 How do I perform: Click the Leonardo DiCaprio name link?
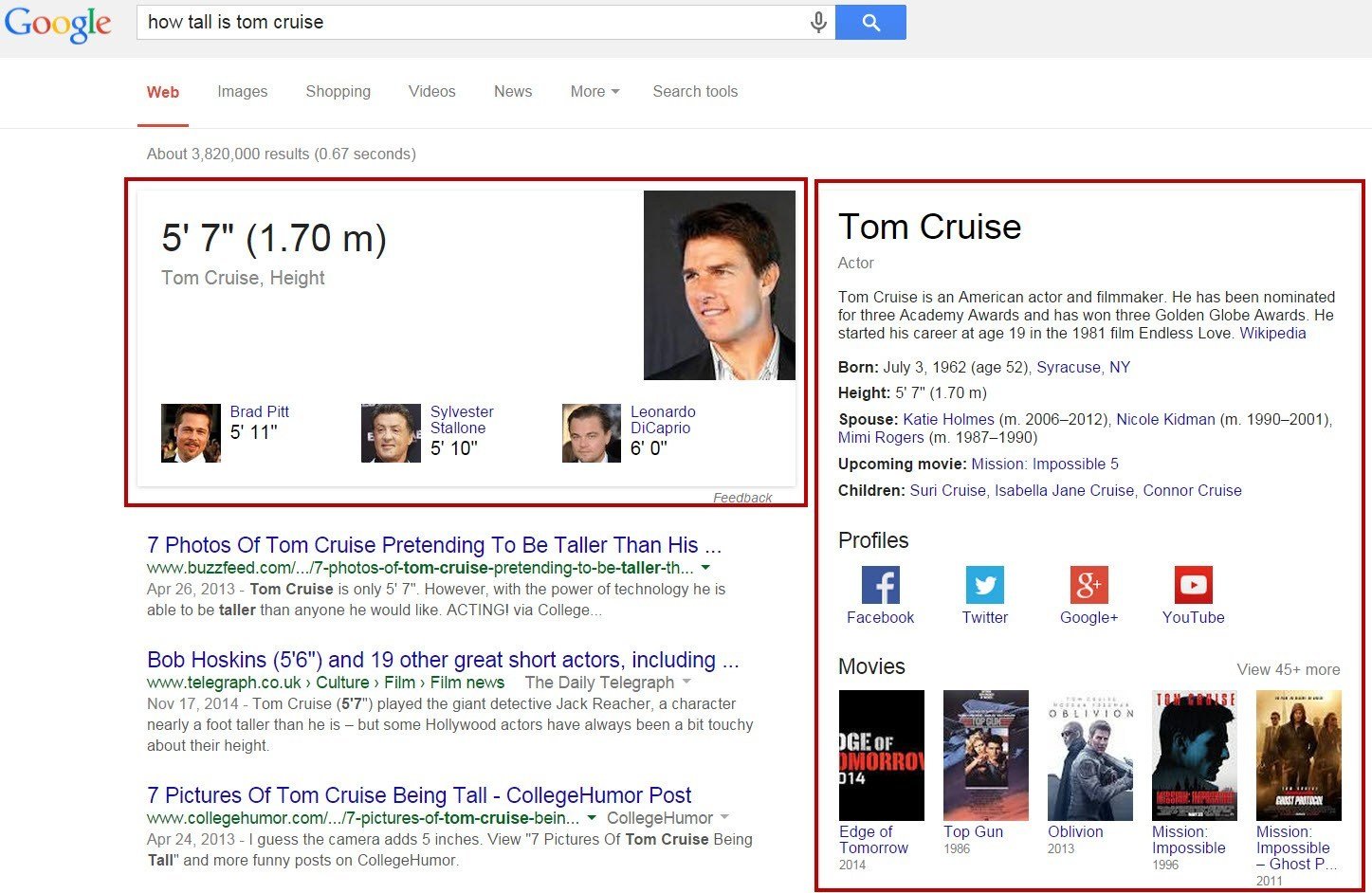tap(663, 420)
